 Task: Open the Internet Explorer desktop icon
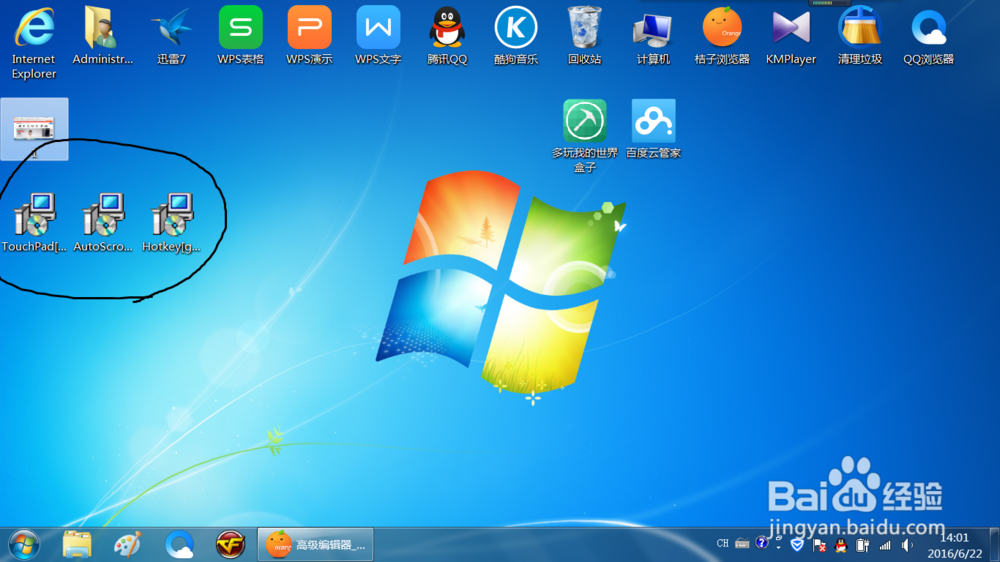tap(34, 42)
